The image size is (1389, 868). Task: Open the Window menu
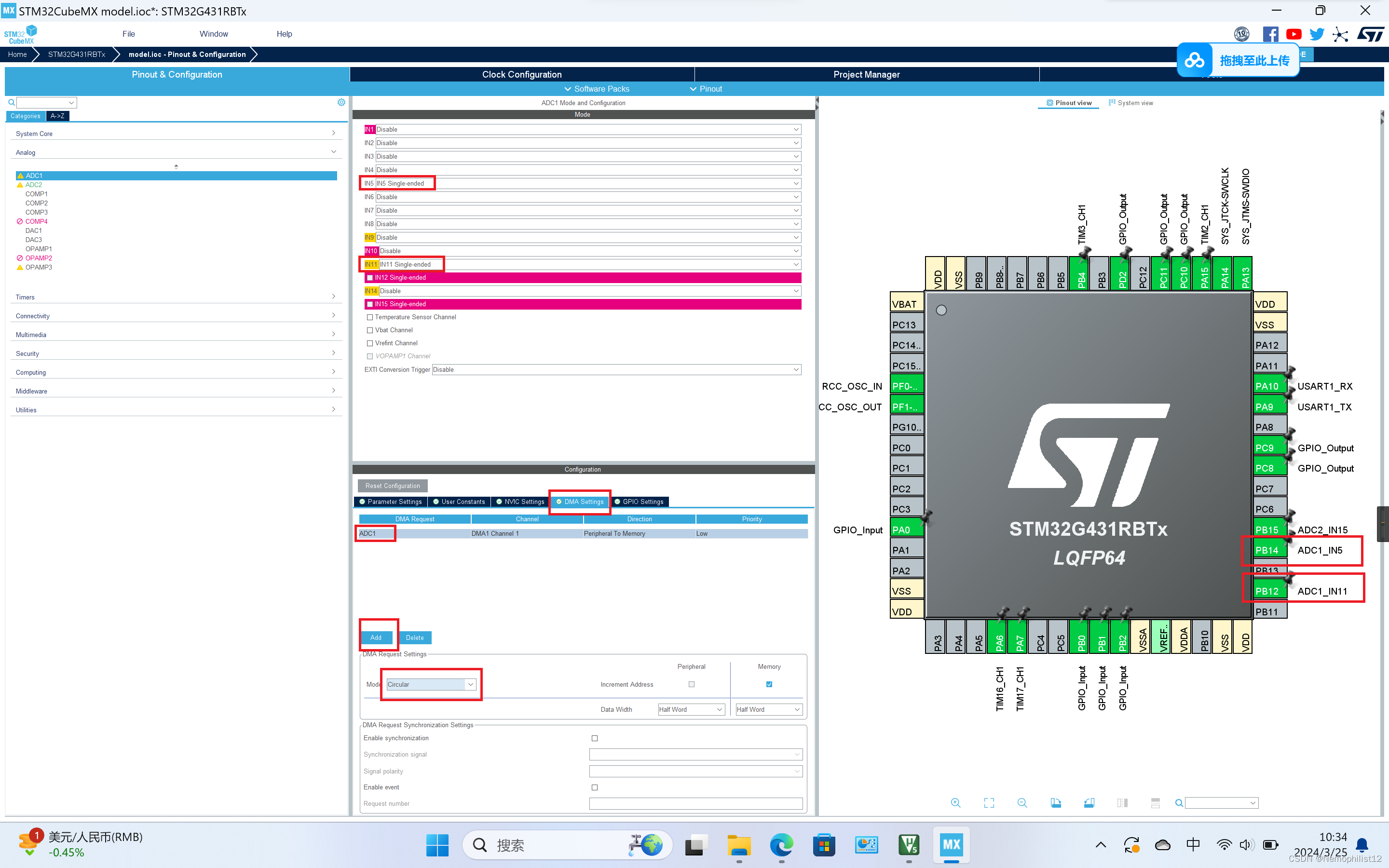[214, 34]
